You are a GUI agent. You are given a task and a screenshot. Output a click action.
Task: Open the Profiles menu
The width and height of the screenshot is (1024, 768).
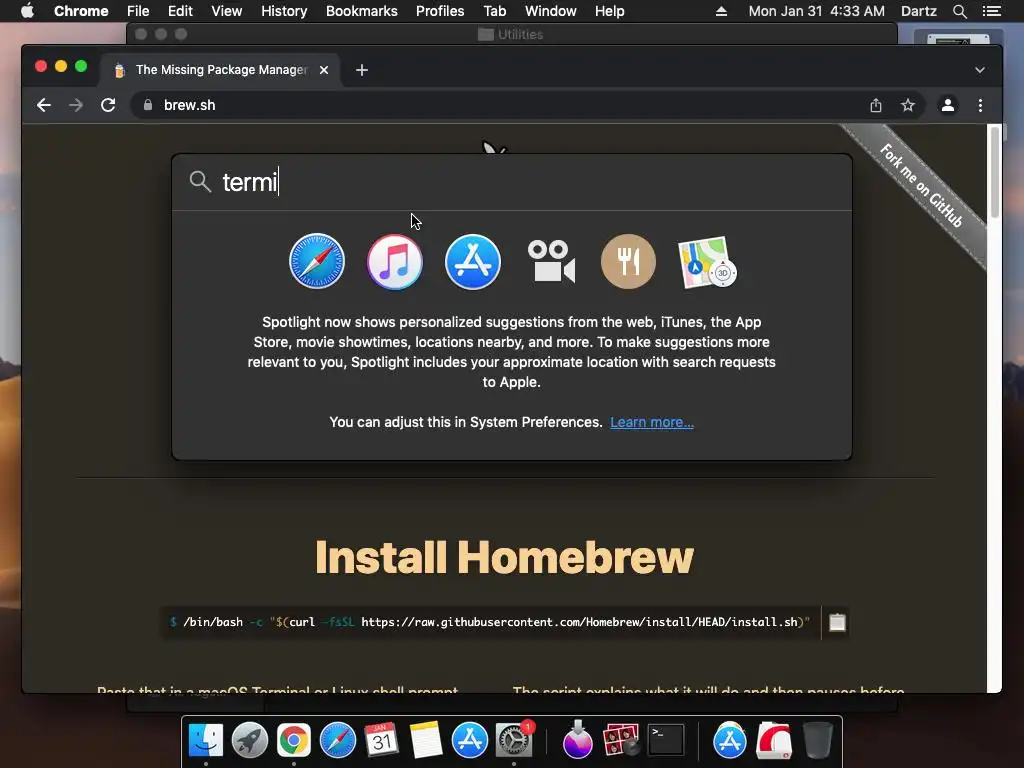tap(440, 11)
